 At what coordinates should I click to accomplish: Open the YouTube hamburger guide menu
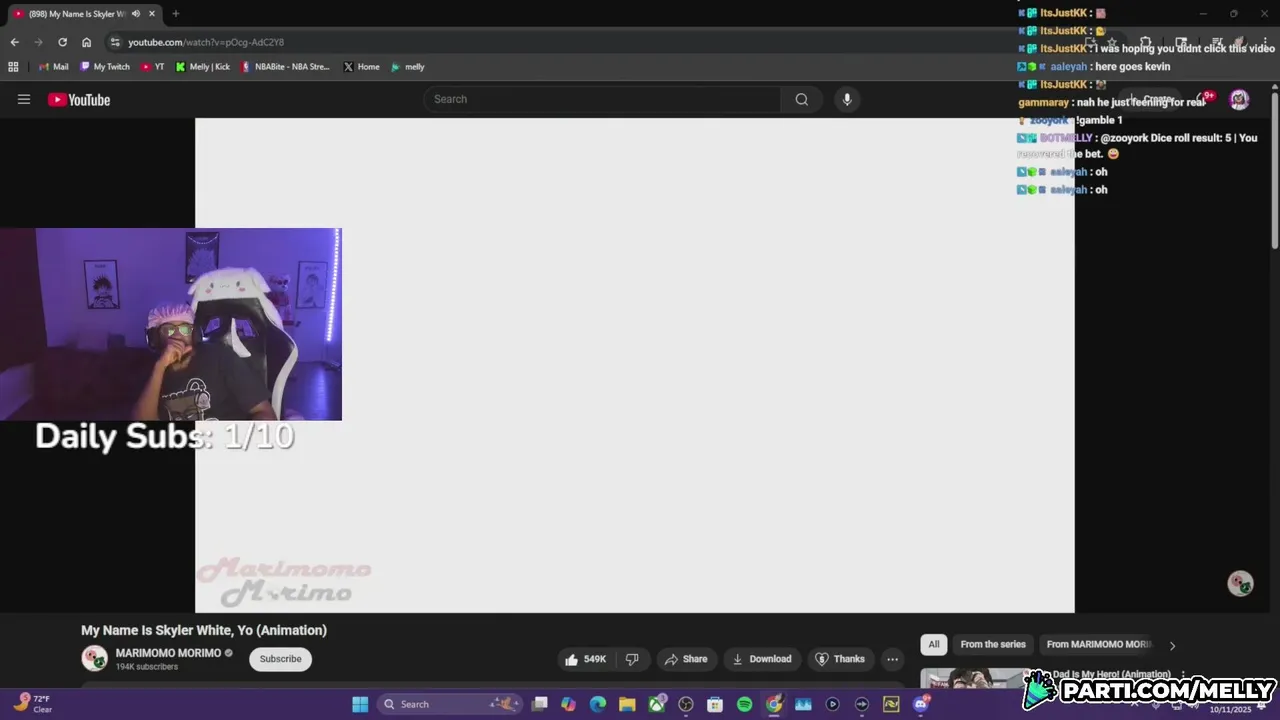24,99
